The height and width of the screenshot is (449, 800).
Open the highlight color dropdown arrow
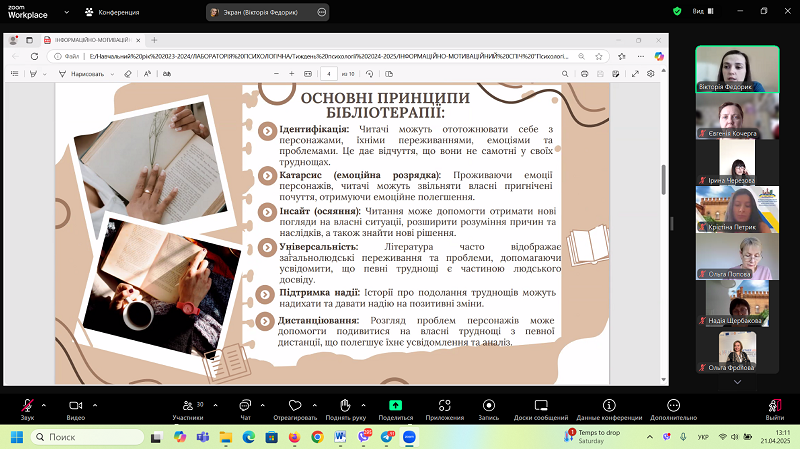[x=45, y=74]
